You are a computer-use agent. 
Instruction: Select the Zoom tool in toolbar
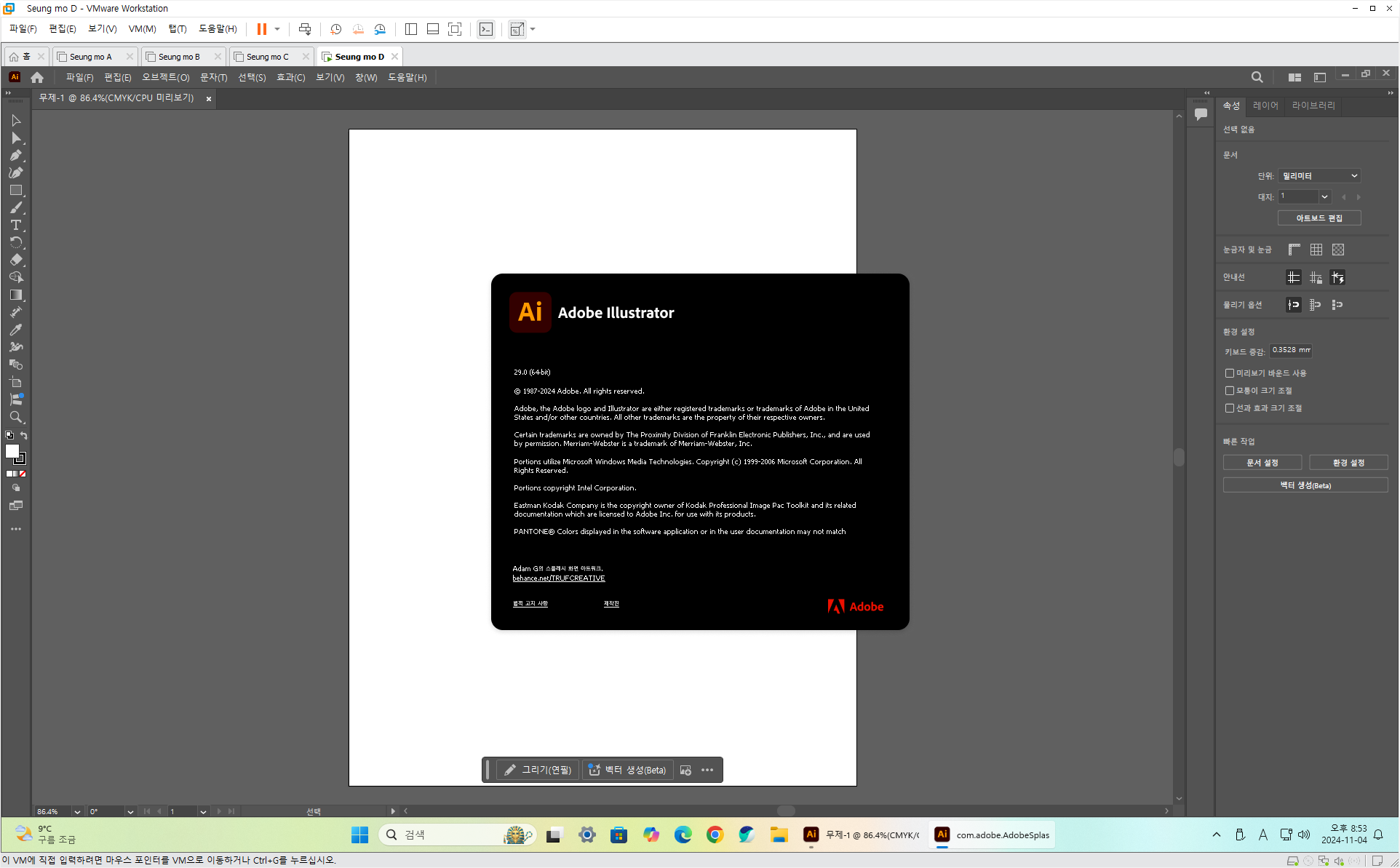pyautogui.click(x=16, y=417)
